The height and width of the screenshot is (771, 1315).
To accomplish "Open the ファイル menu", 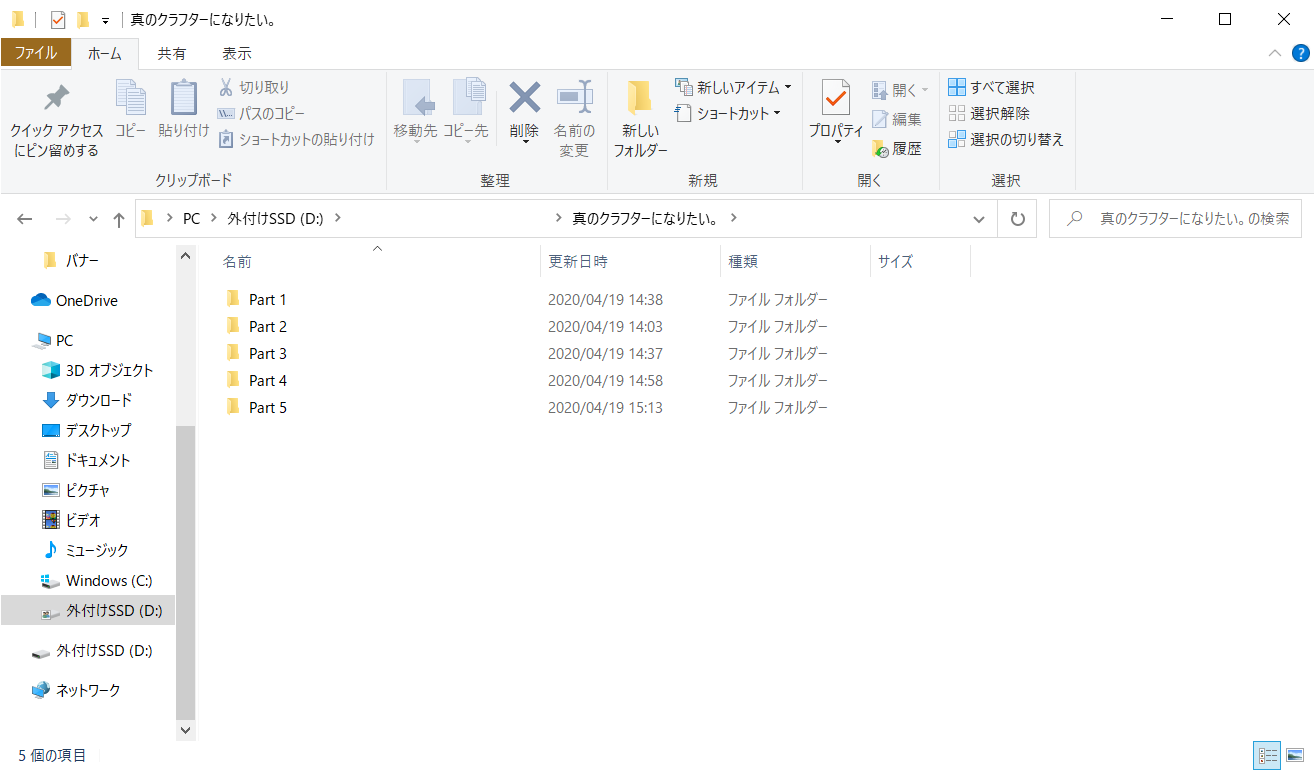I will pos(36,53).
